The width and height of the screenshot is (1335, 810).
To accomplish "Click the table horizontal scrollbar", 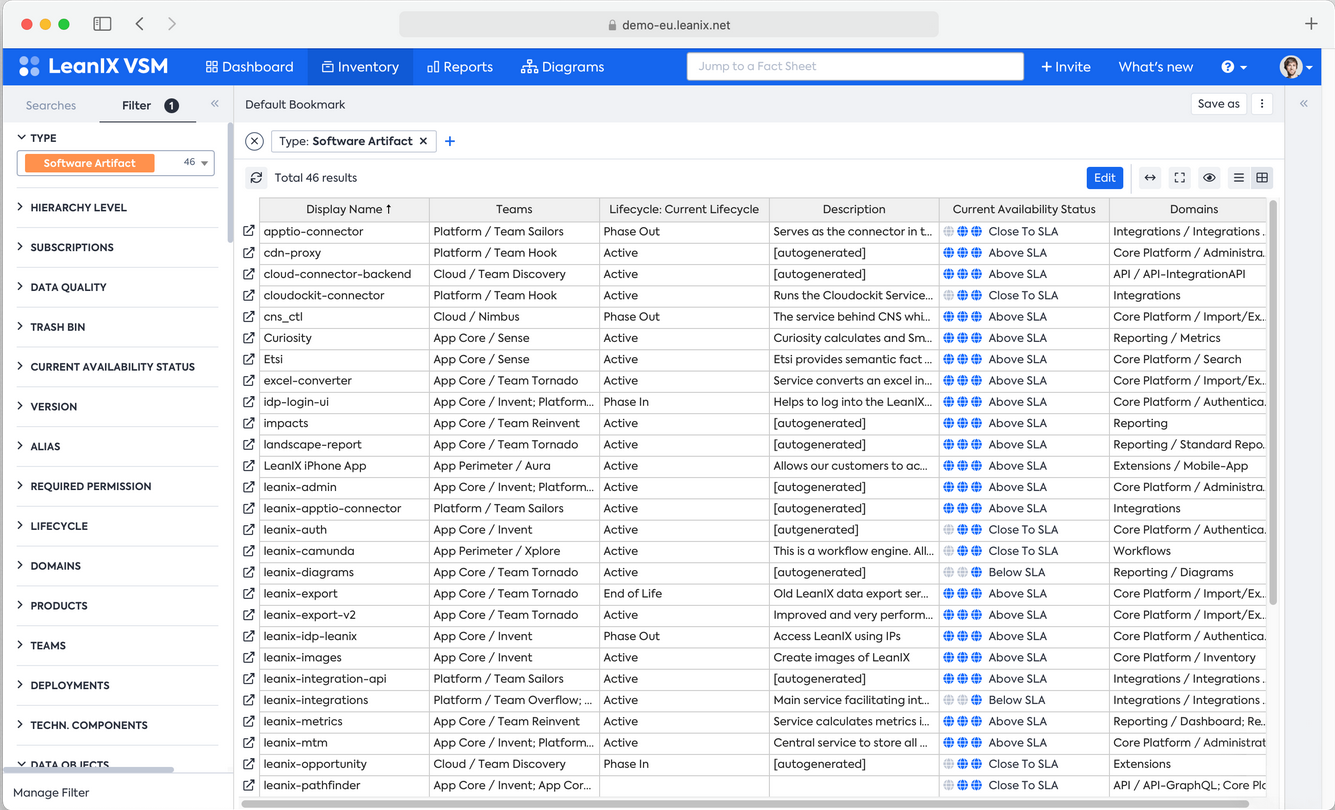I will (x=745, y=803).
